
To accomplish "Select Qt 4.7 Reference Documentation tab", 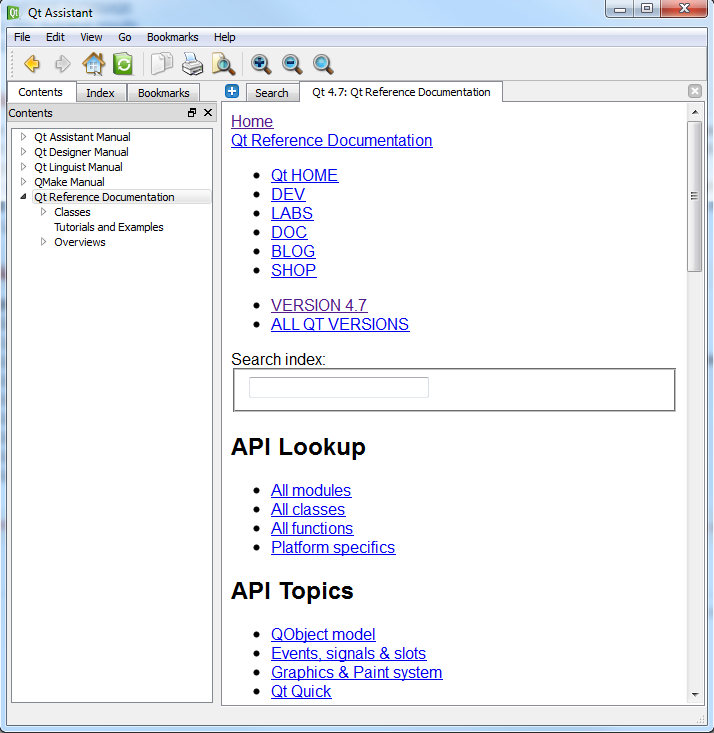I will point(401,92).
